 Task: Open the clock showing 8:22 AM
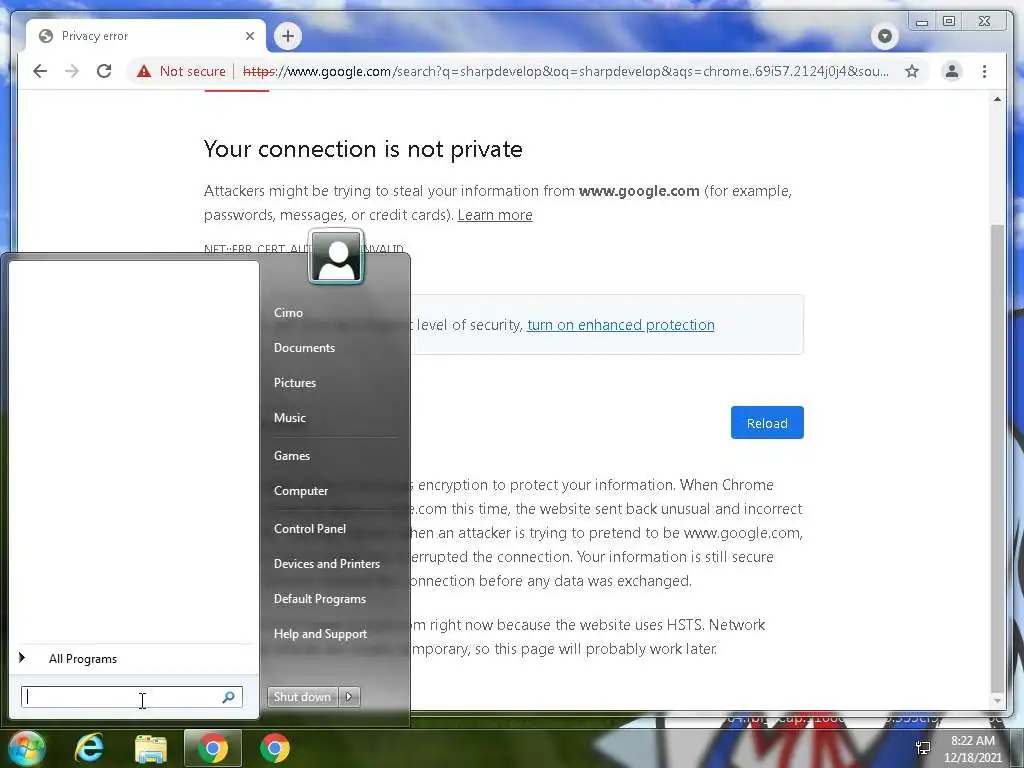(972, 749)
